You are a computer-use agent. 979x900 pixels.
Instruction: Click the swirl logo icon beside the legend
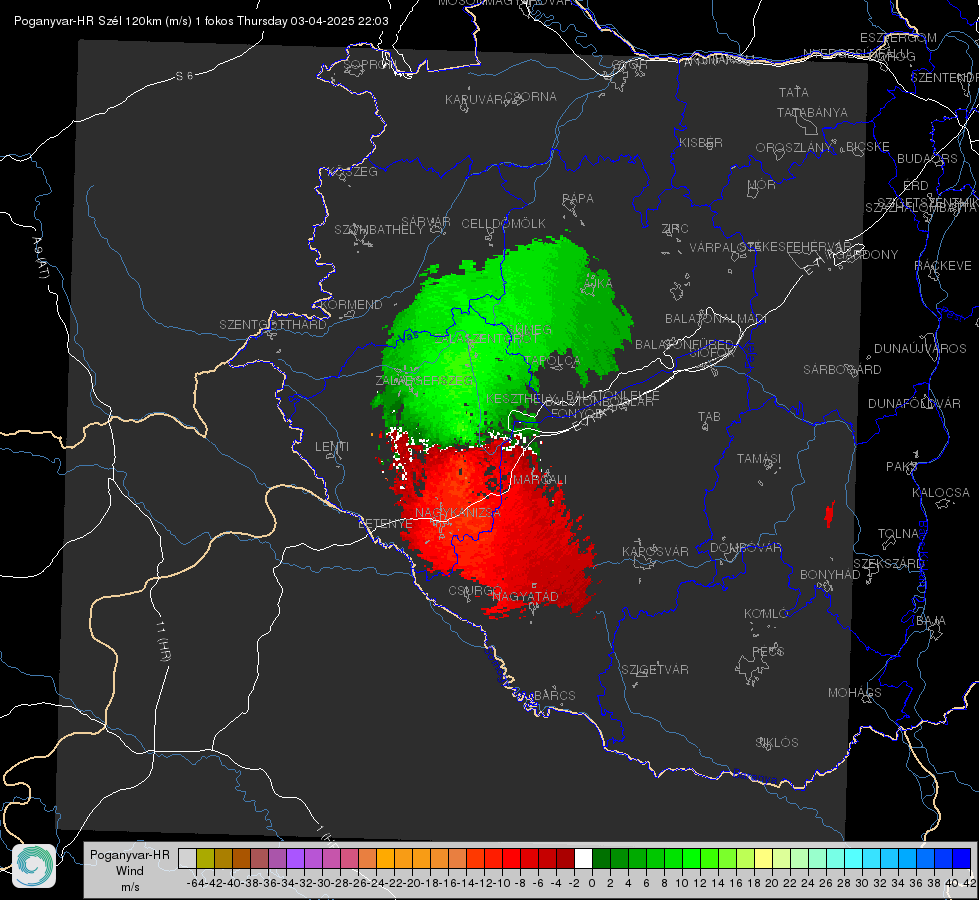tap(34, 866)
